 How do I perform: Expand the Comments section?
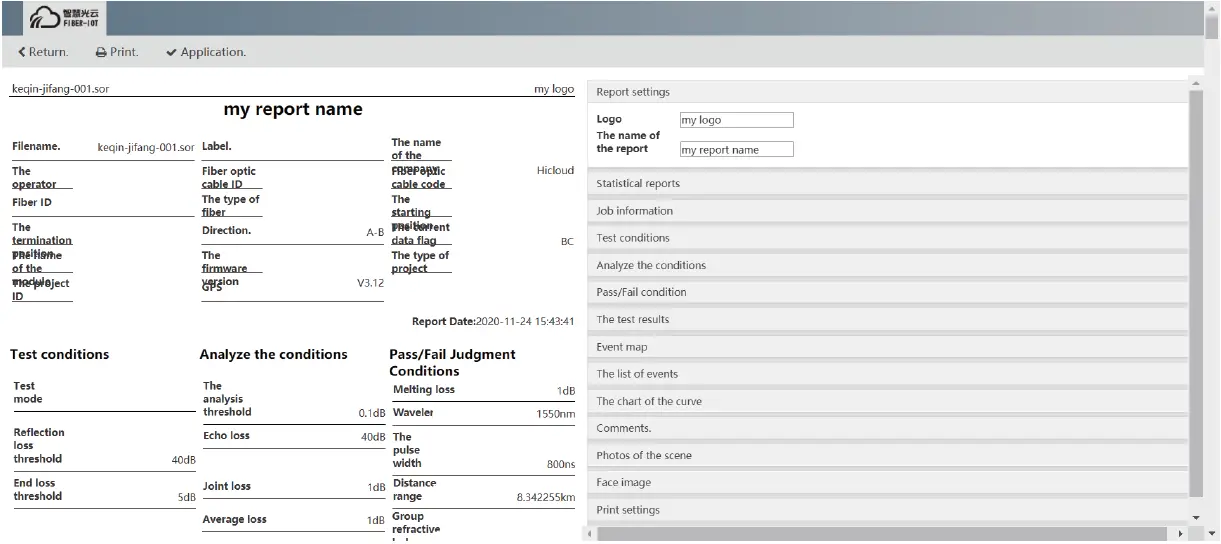(624, 428)
